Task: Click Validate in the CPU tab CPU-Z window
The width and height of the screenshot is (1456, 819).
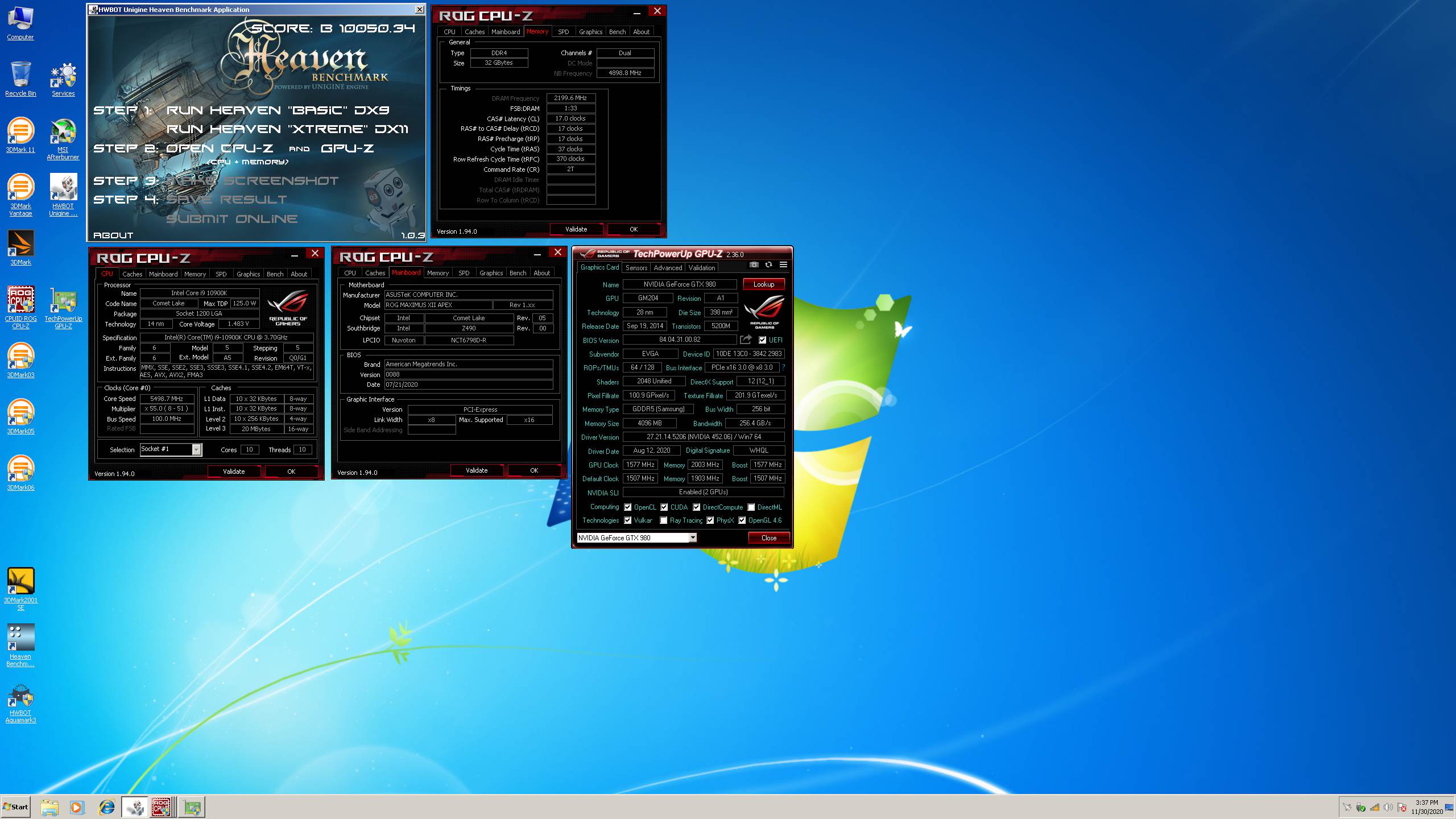Action: 233,471
